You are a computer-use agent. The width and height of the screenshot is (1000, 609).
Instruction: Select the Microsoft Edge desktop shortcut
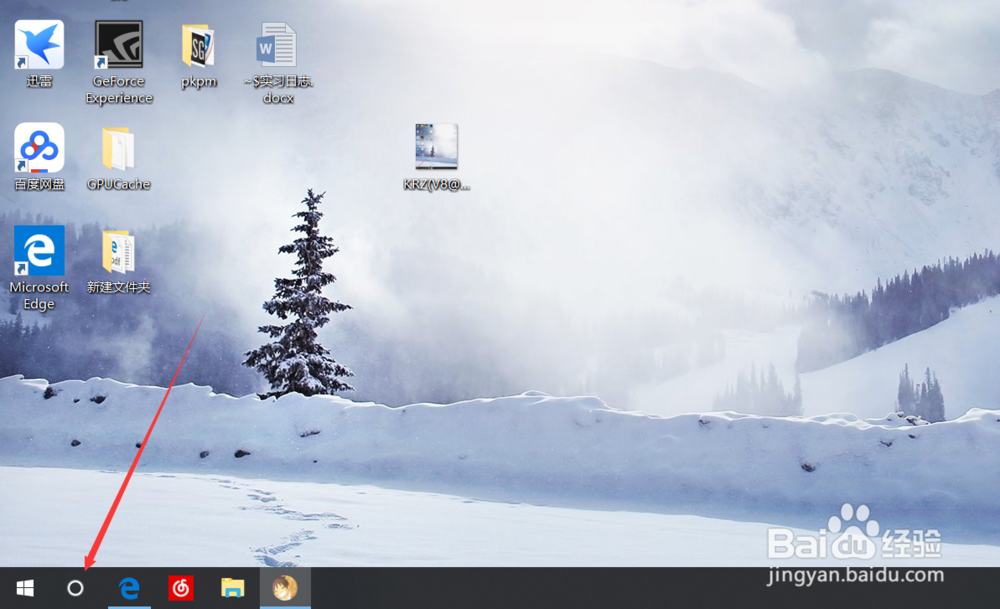(x=39, y=251)
